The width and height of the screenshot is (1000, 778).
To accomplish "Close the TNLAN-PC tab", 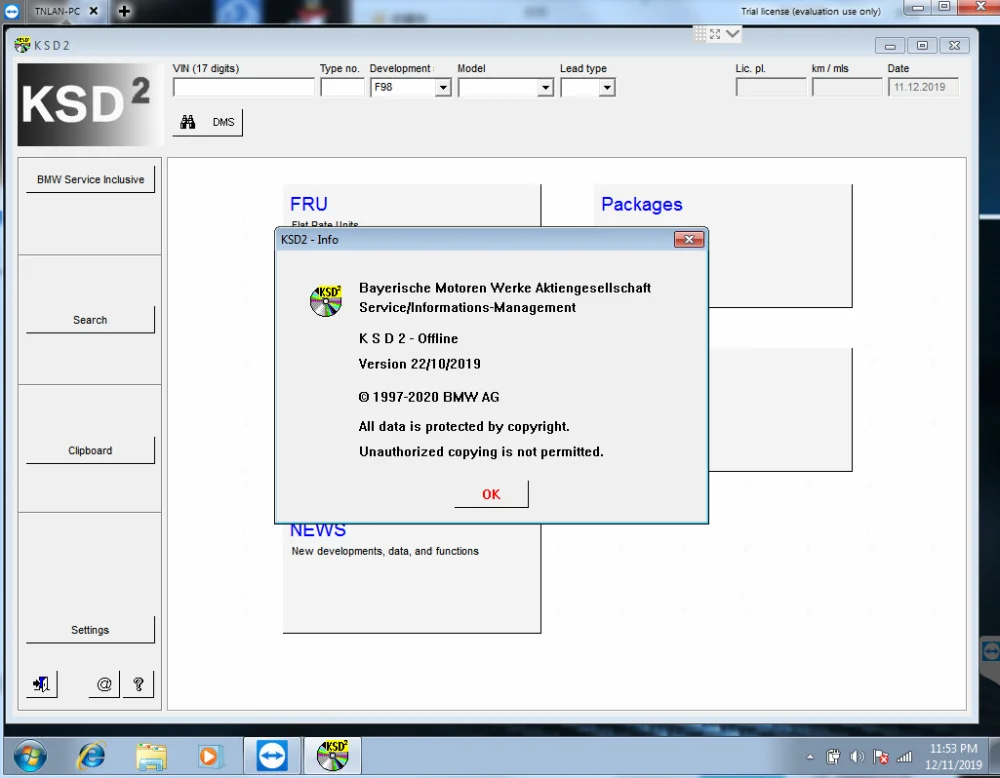I will pos(93,11).
